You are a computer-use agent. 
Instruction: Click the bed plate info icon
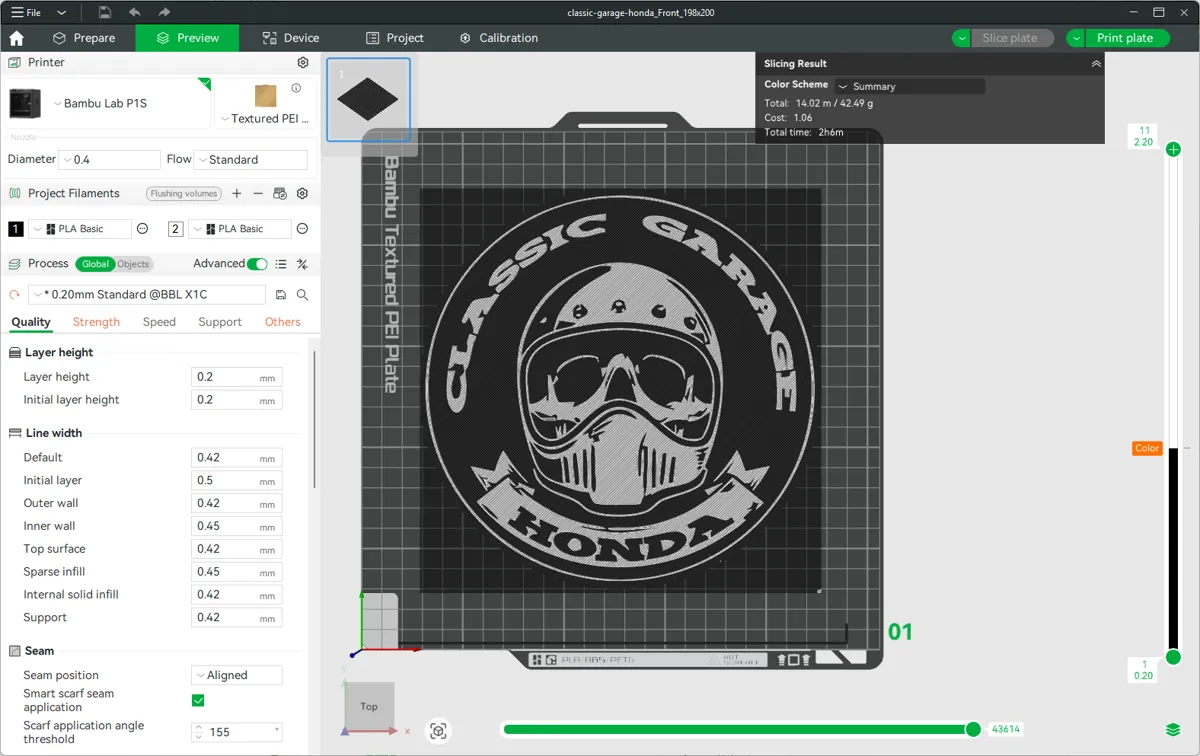(296, 88)
